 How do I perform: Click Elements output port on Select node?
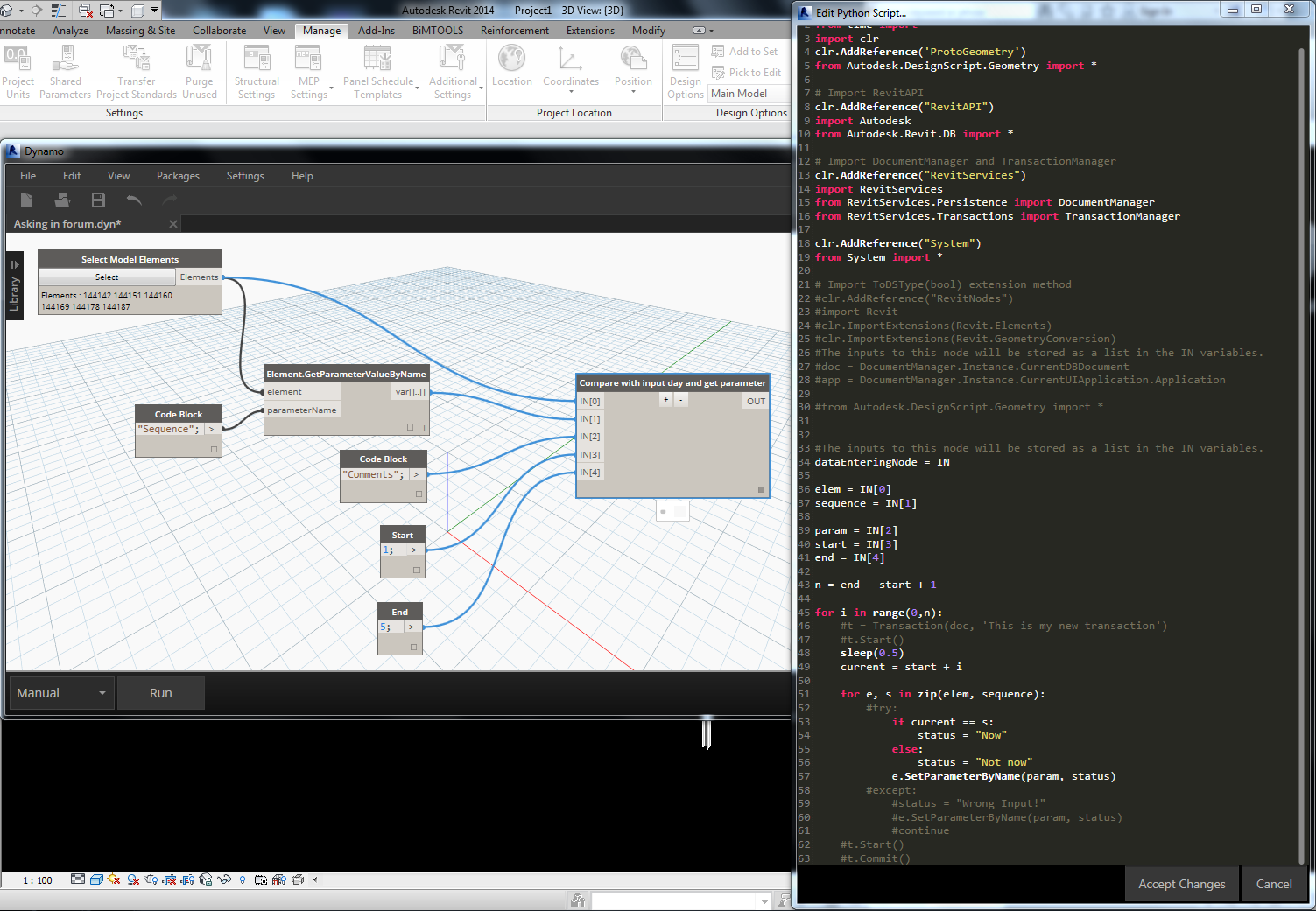point(199,277)
